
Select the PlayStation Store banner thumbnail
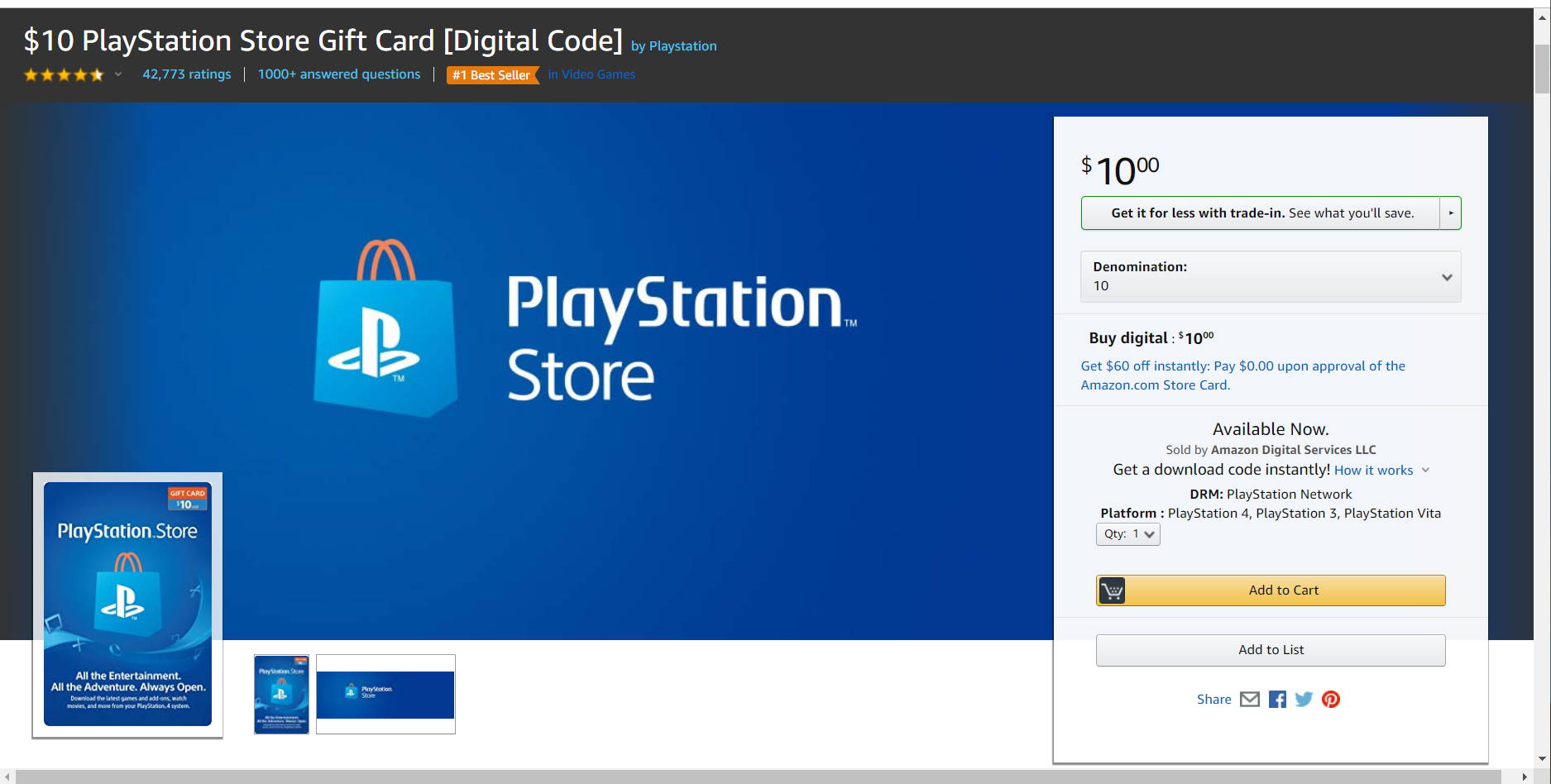click(385, 694)
